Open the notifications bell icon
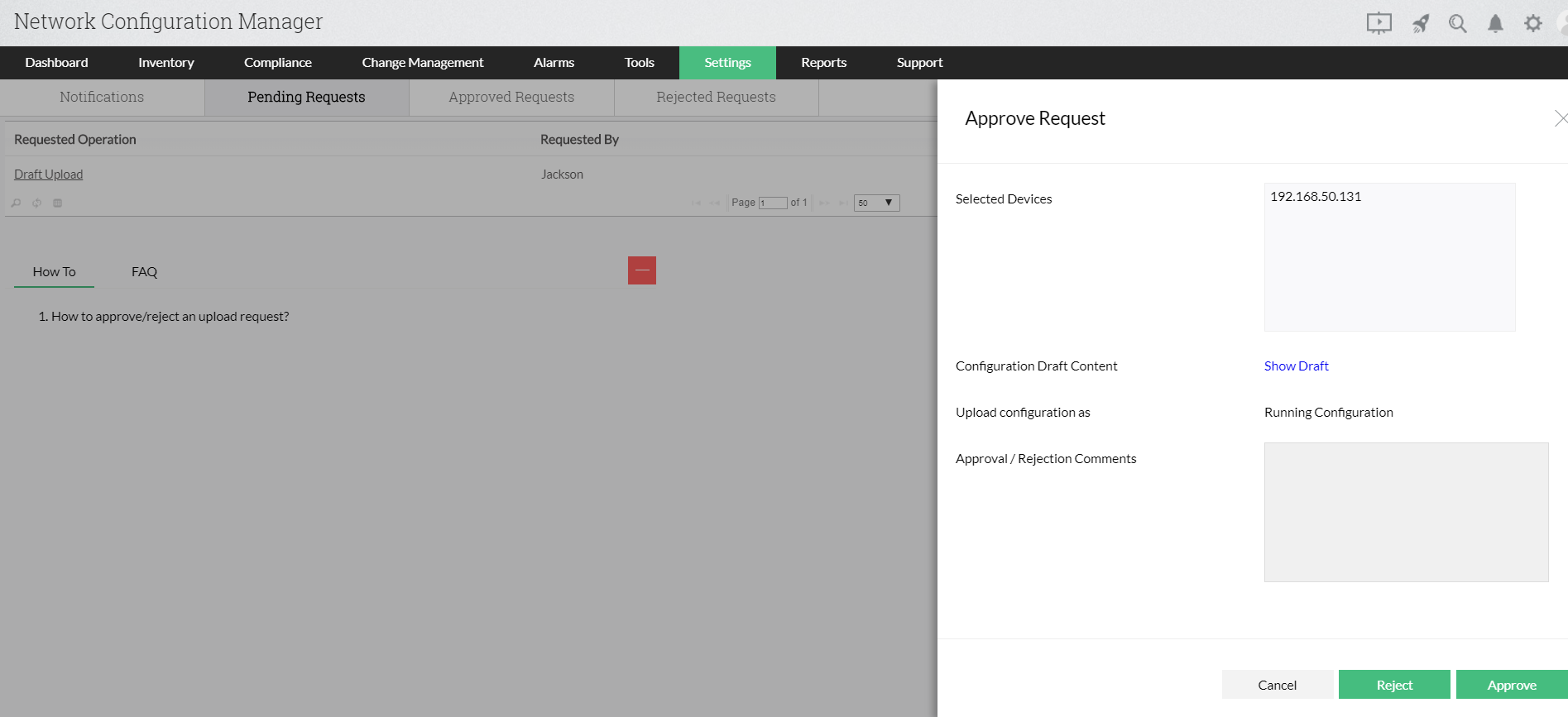The width and height of the screenshot is (1568, 717). pyautogui.click(x=1495, y=23)
